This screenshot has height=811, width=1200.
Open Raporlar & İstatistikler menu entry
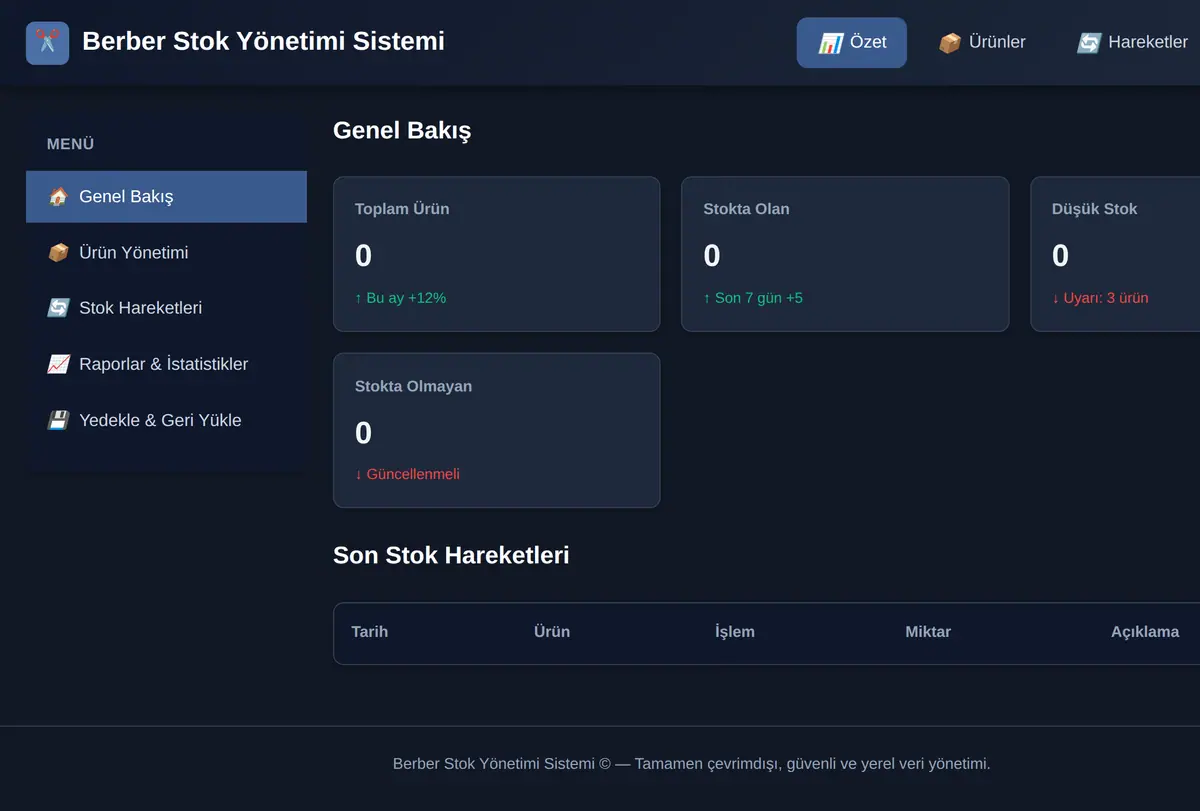[x=166, y=364]
